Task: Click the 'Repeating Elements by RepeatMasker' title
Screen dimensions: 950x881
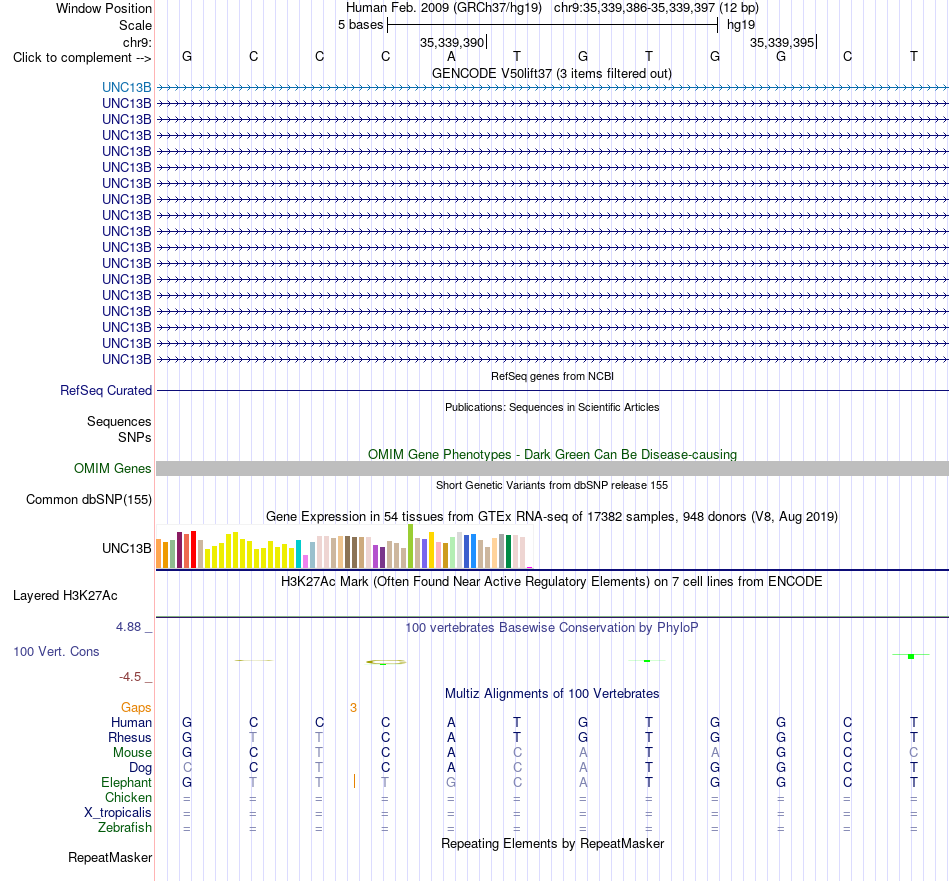Action: (x=552, y=843)
